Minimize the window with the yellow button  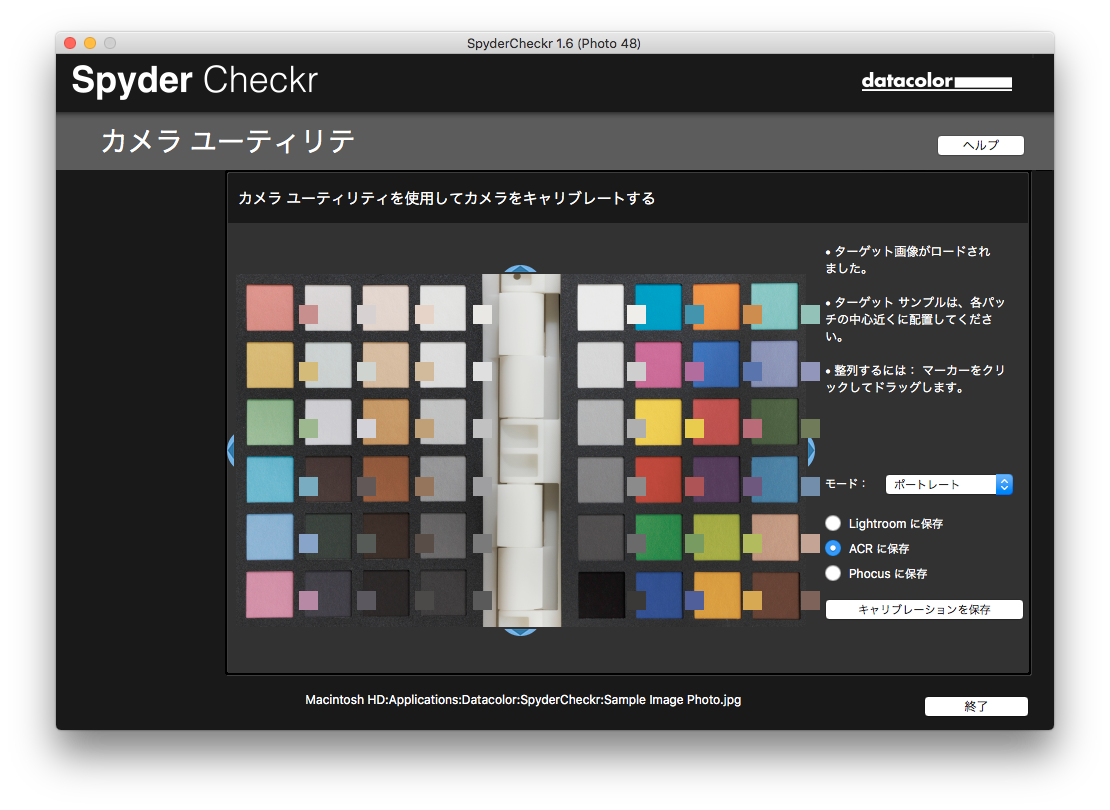coord(90,43)
